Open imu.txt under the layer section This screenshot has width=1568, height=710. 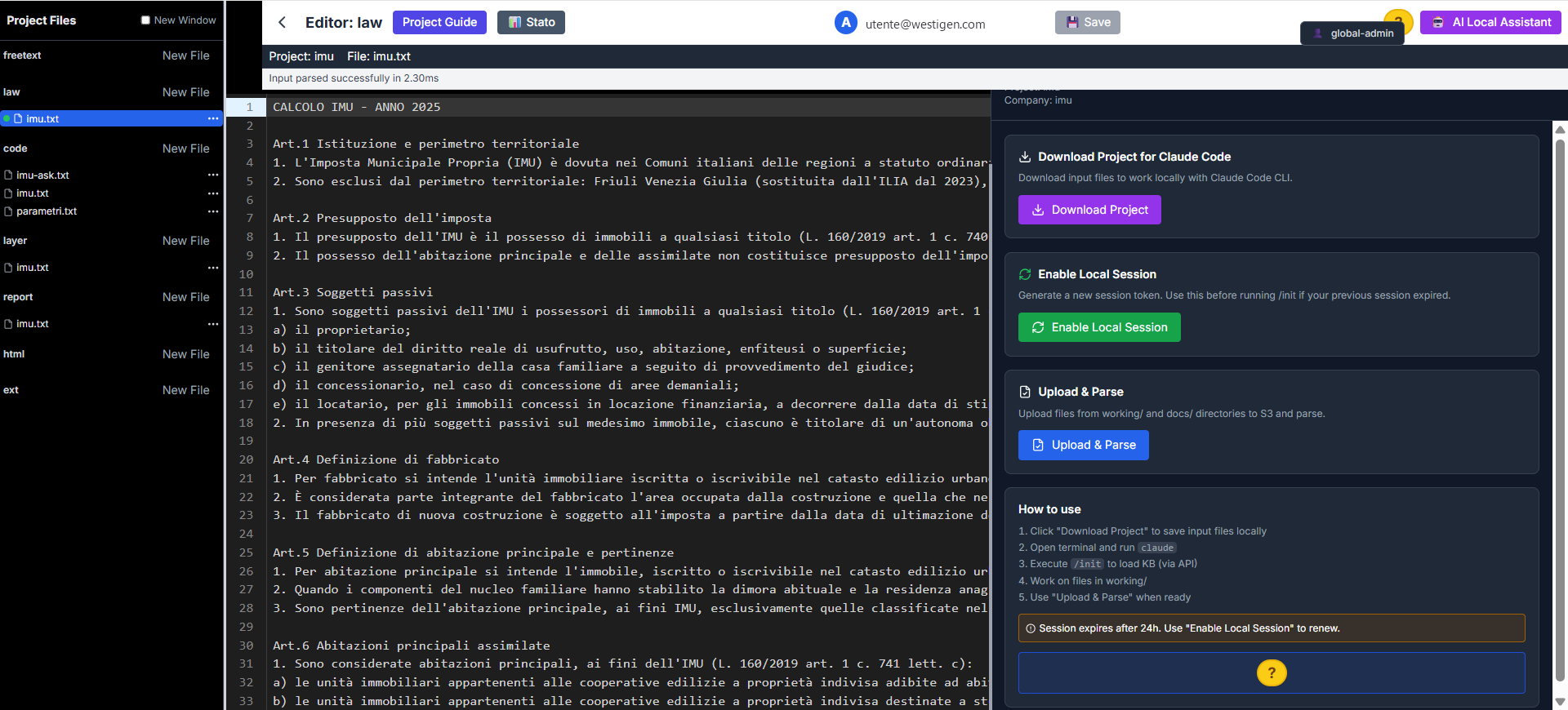point(33,268)
